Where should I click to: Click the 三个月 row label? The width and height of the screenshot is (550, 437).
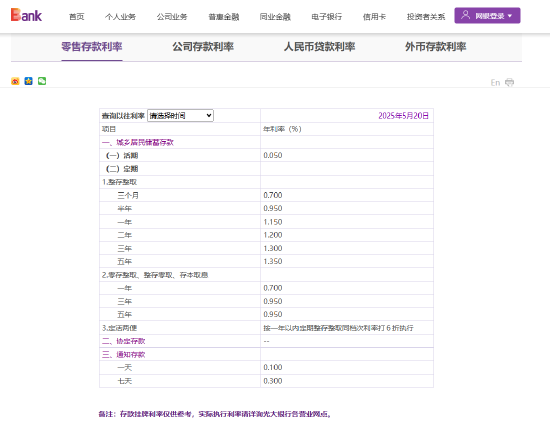point(128,195)
